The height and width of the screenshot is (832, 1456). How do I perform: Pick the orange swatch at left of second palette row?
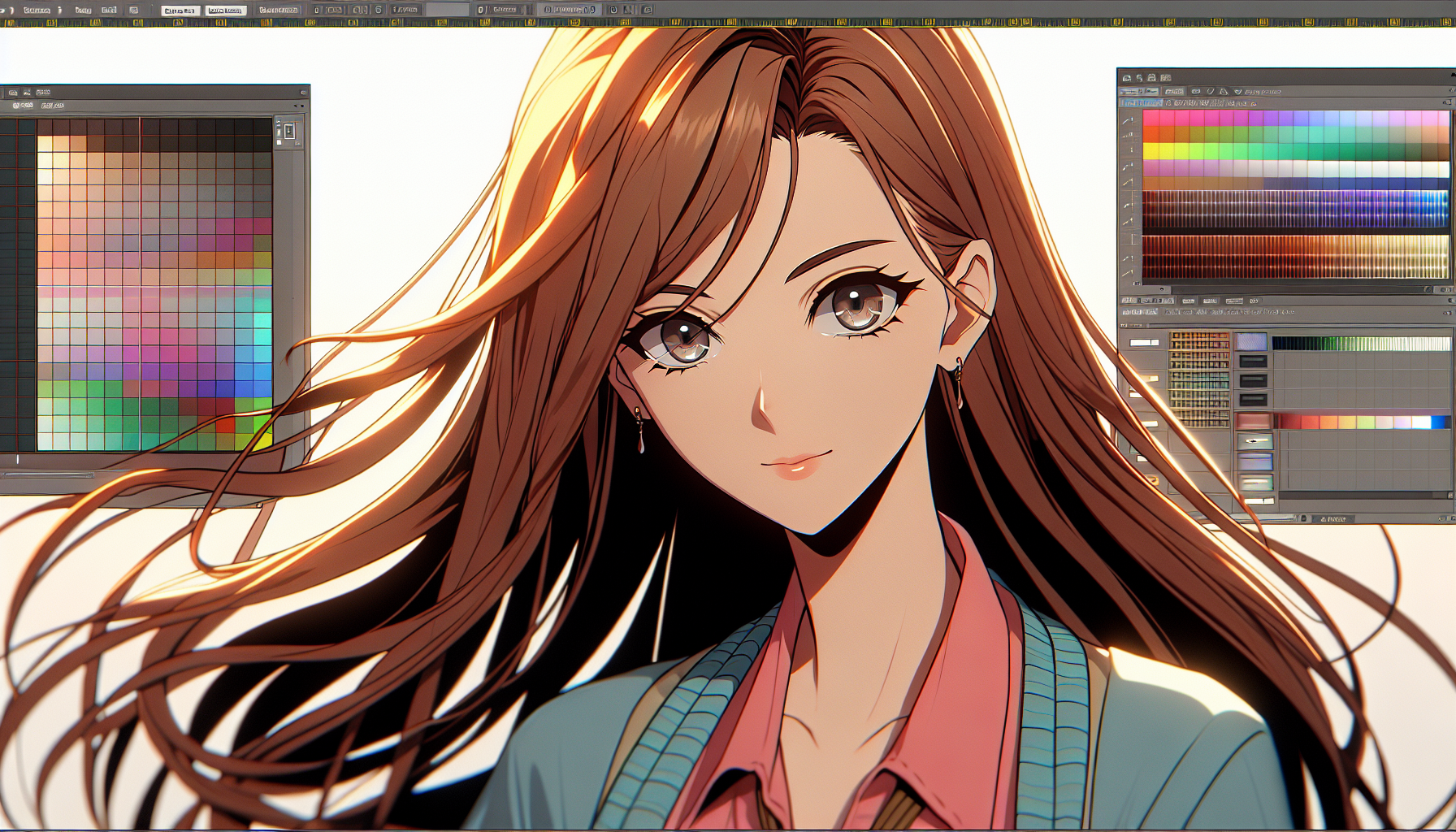click(x=1150, y=134)
